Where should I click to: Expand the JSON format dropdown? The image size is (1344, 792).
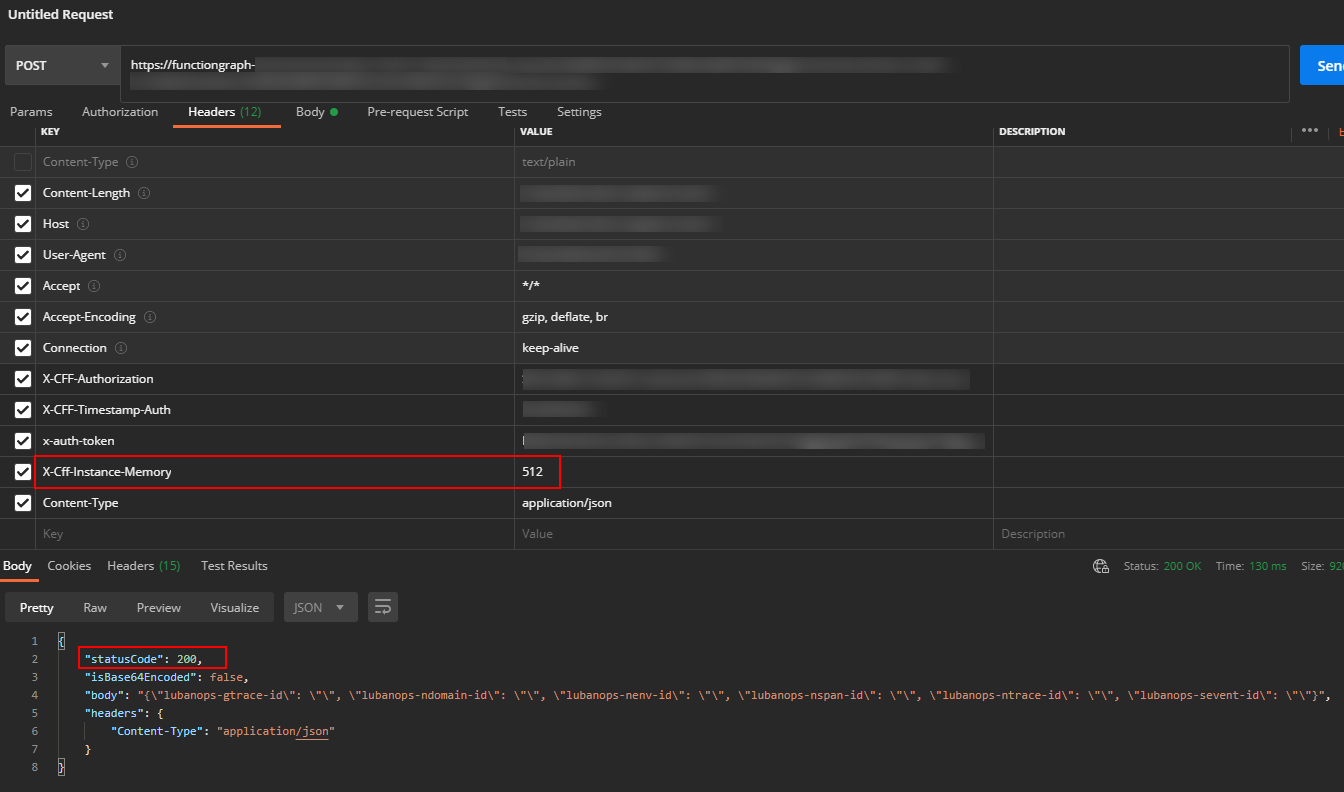click(320, 607)
